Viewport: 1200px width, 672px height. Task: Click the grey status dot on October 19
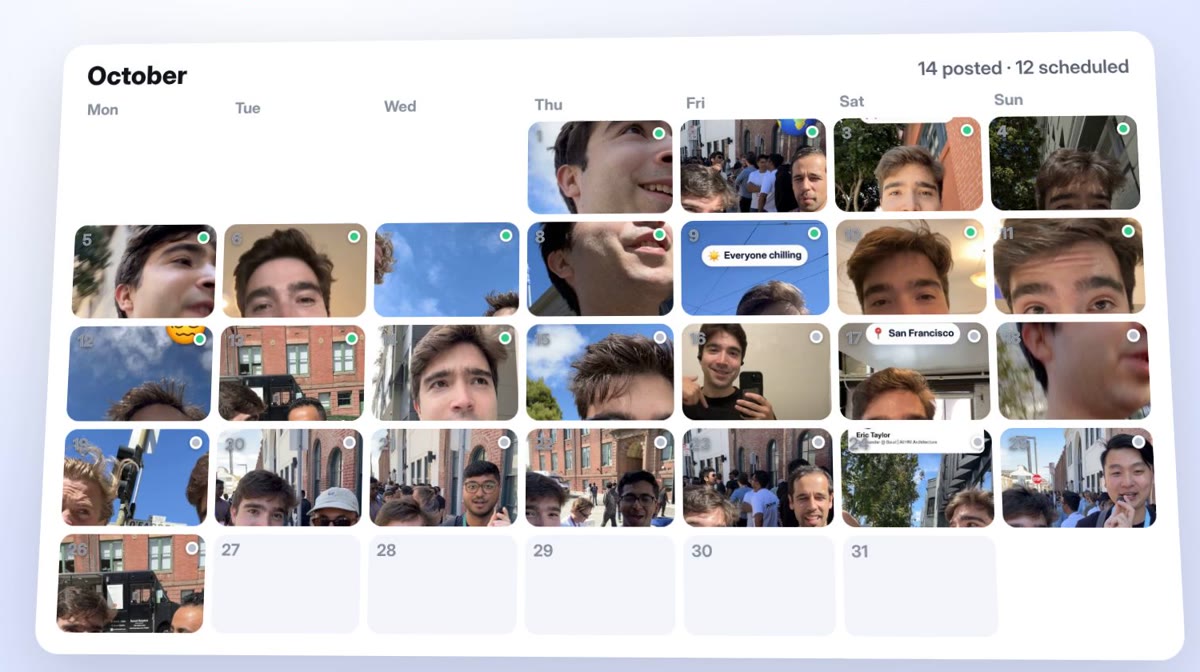(x=196, y=443)
